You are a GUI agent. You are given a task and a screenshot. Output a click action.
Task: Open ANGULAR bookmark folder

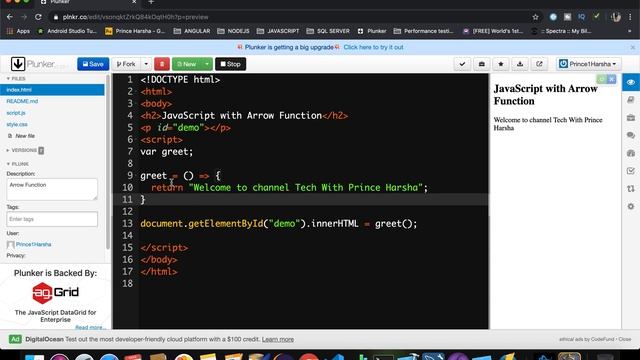[192, 31]
